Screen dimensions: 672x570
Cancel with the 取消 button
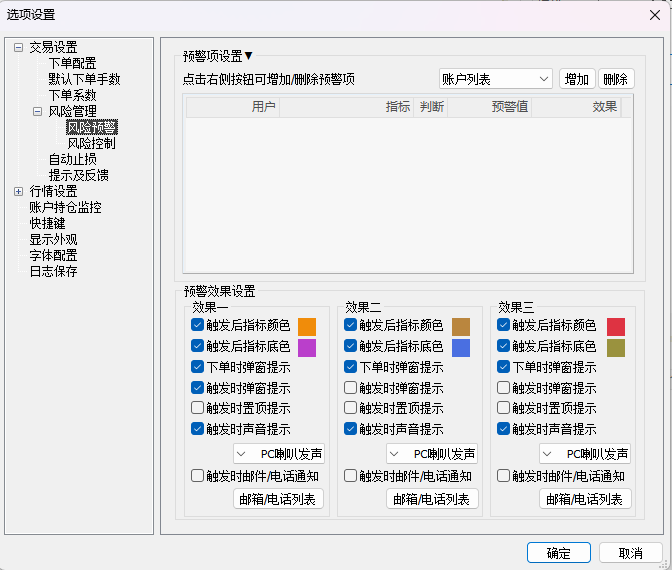tap(631, 553)
